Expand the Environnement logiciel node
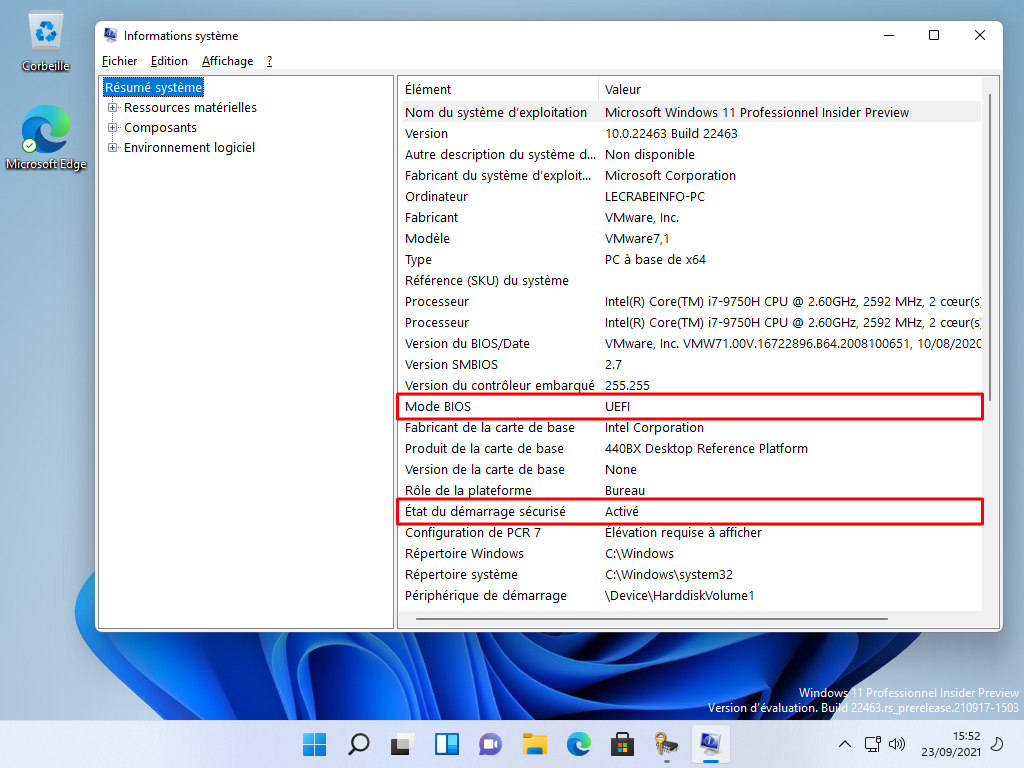Viewport: 1024px width, 768px height. (112, 148)
